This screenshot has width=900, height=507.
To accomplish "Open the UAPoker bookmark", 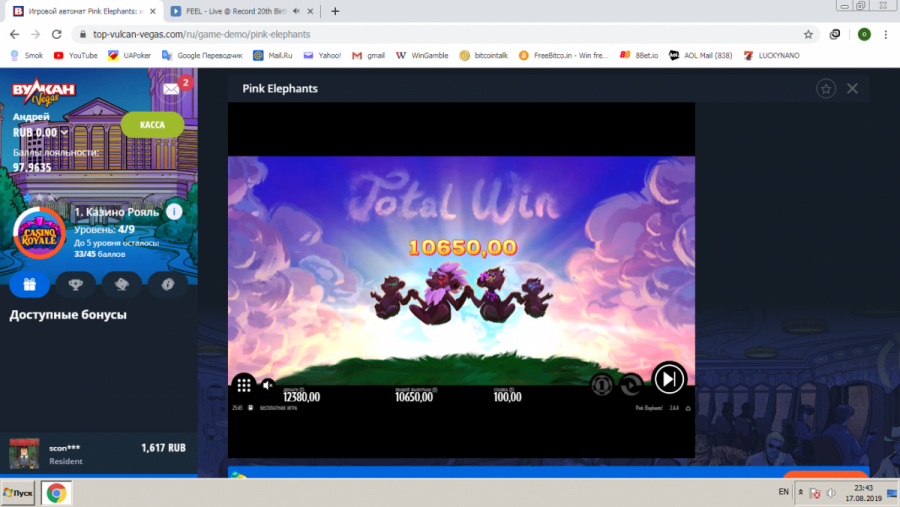I will click(x=130, y=56).
